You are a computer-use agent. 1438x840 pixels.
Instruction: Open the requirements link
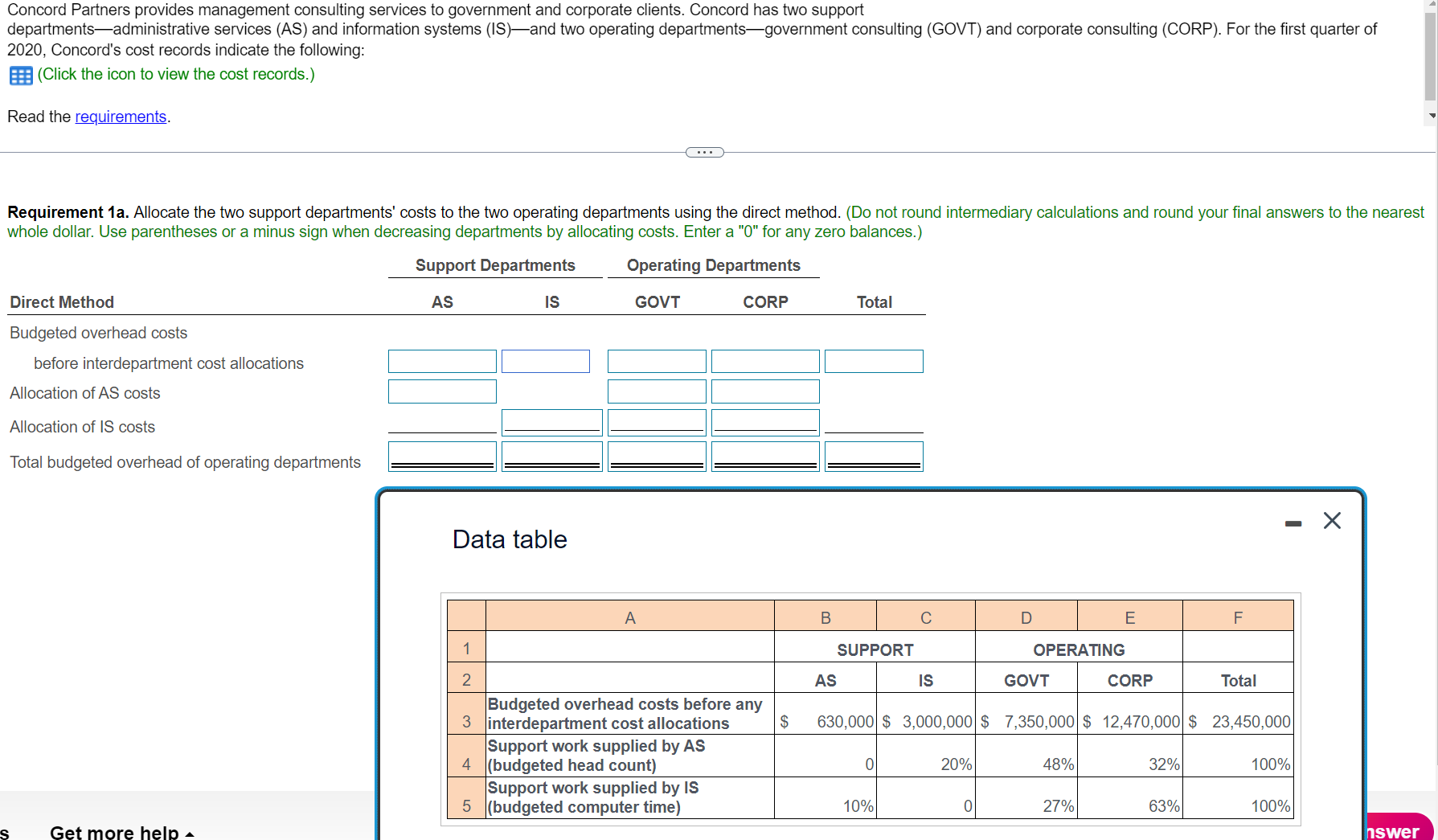pos(121,117)
